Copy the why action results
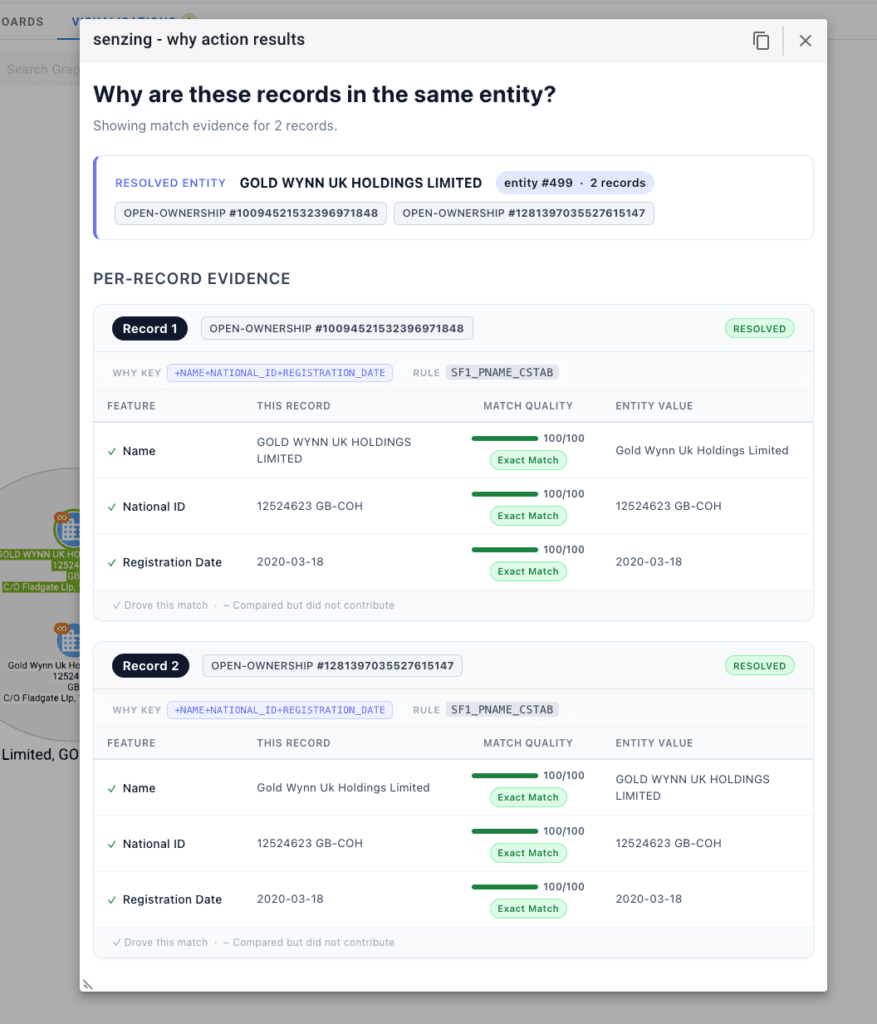877x1024 pixels. point(761,40)
